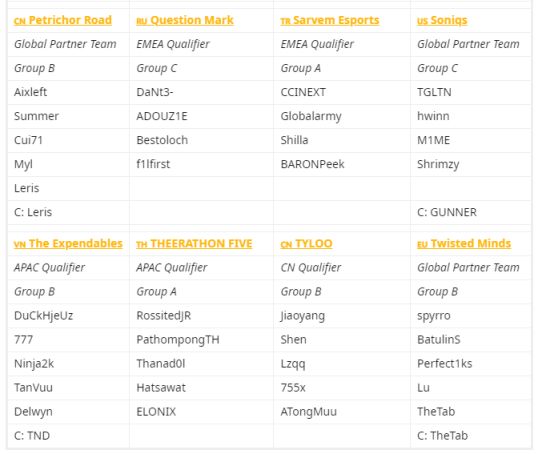The height and width of the screenshot is (454, 538).
Task: Open the Twisted Minds team link
Action: click(x=471, y=244)
